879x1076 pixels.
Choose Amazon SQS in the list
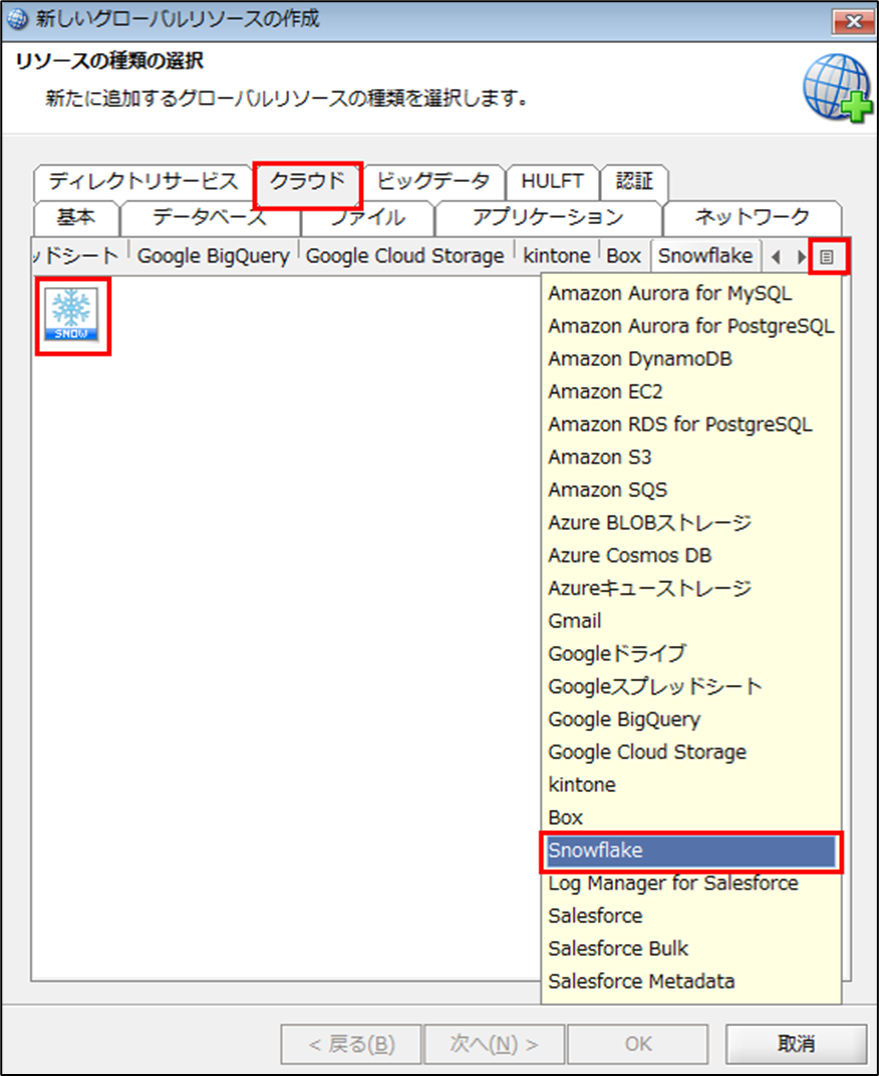tap(691, 490)
